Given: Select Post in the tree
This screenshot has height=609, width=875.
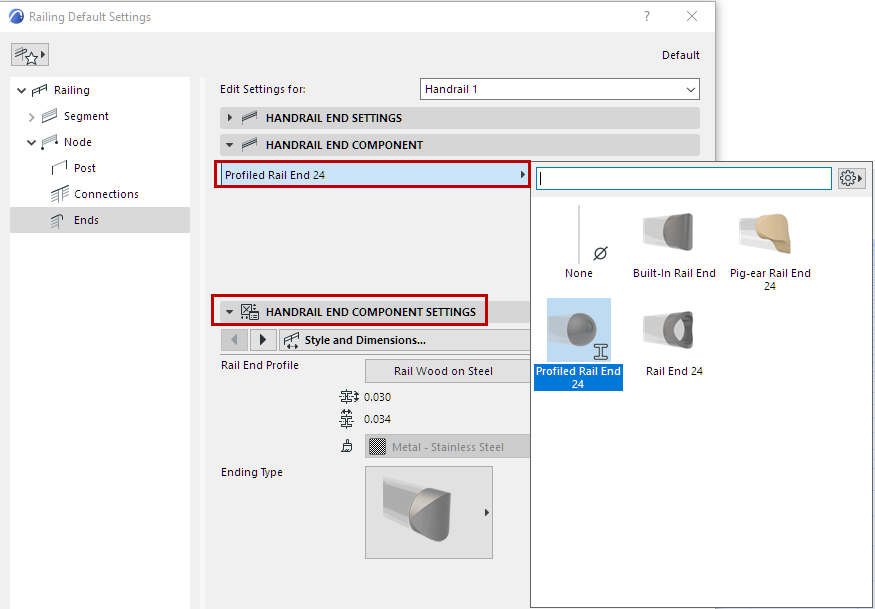Looking at the screenshot, I should click(x=84, y=168).
